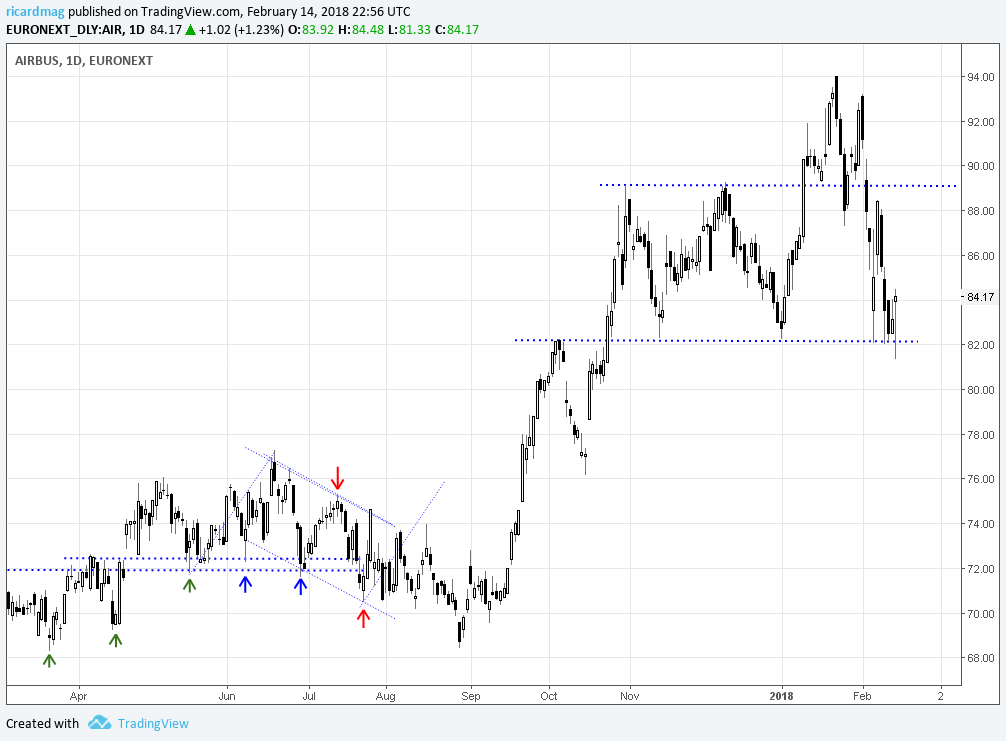
Task: Click the C:84.17 close value
Action: point(457,30)
